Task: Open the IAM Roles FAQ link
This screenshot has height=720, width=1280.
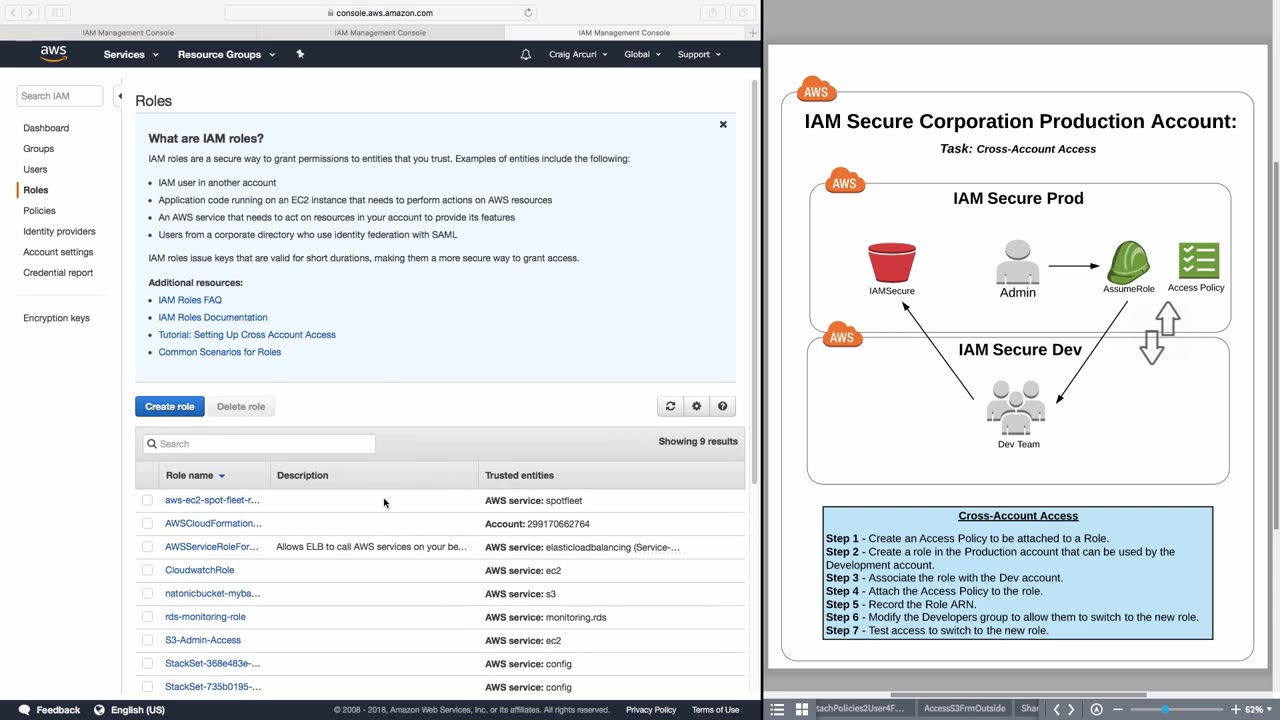Action: [x=190, y=300]
